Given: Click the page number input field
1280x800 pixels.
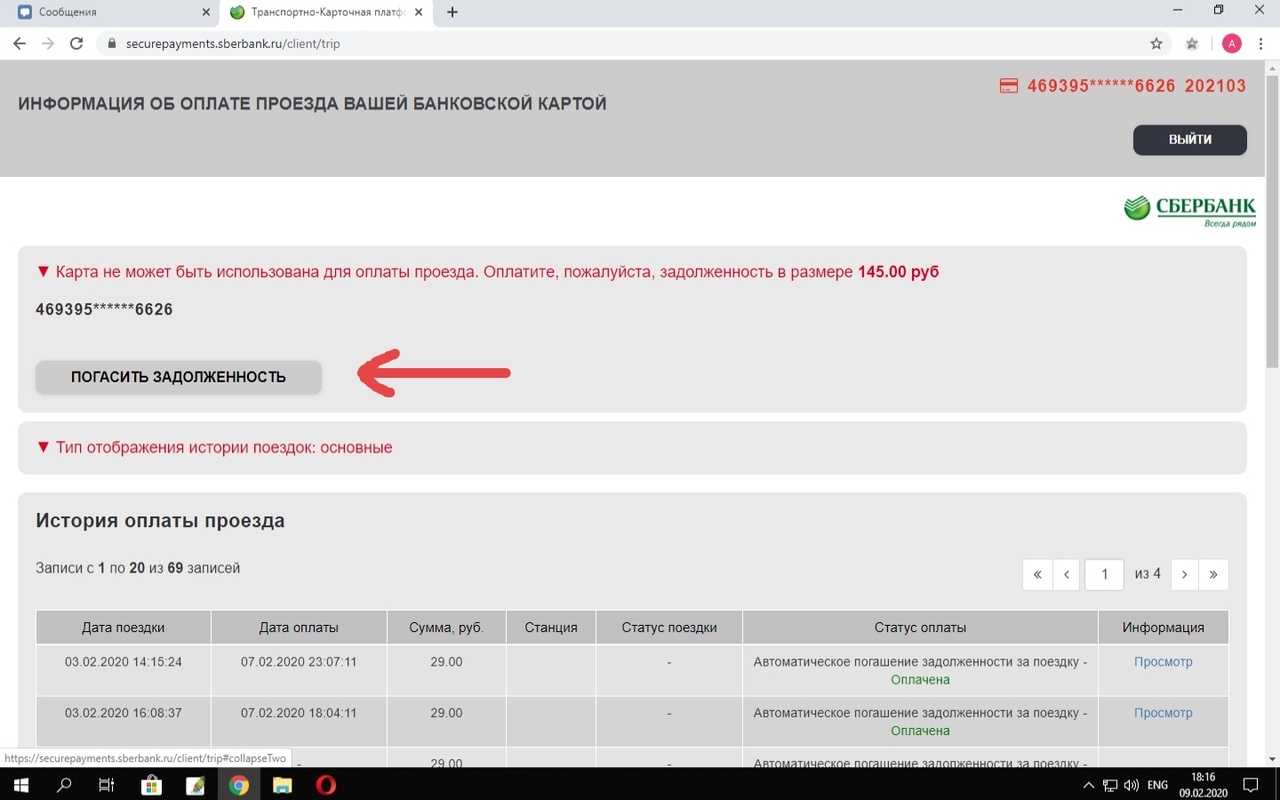Looking at the screenshot, I should (1104, 574).
